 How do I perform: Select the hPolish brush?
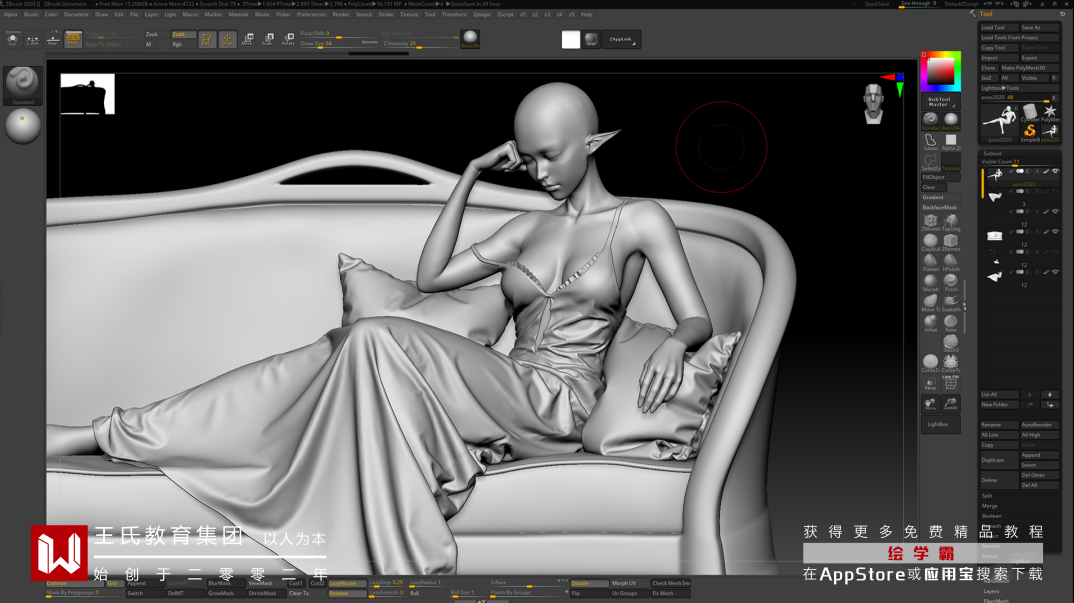pos(951,262)
